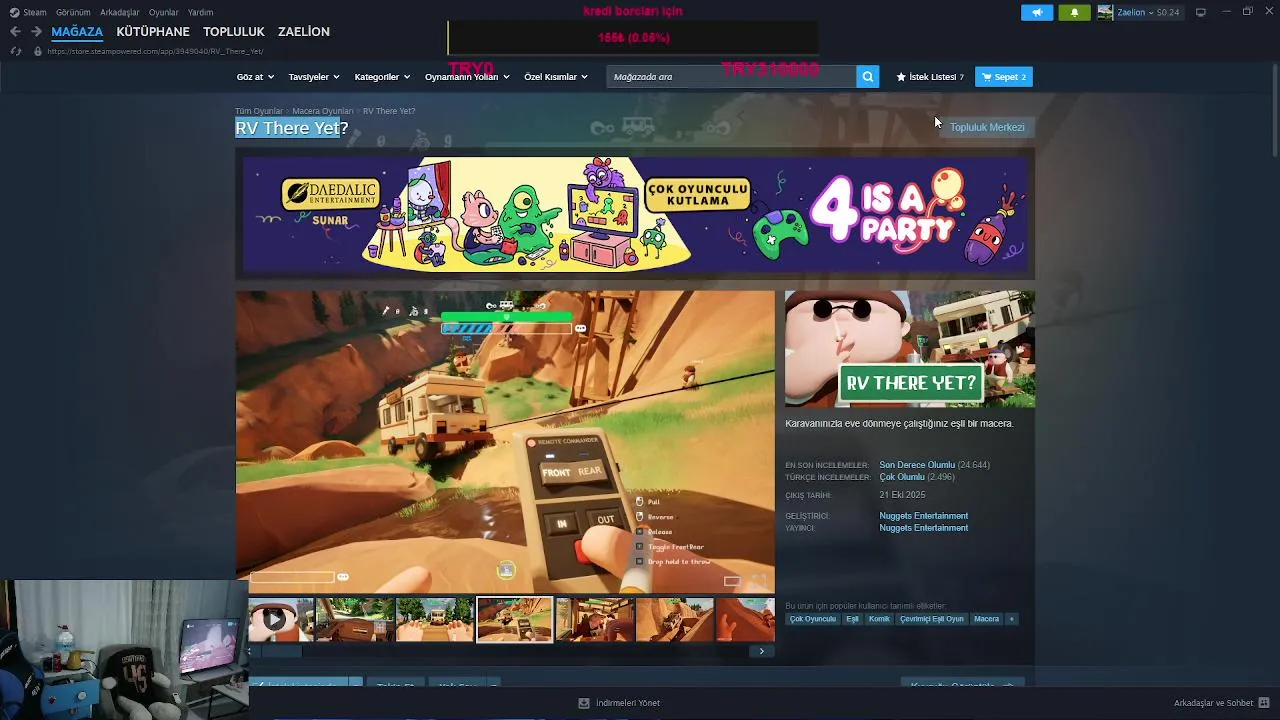Open the Son Derece Olumlu reviews link
The width and height of the screenshot is (1280, 720).
917,465
